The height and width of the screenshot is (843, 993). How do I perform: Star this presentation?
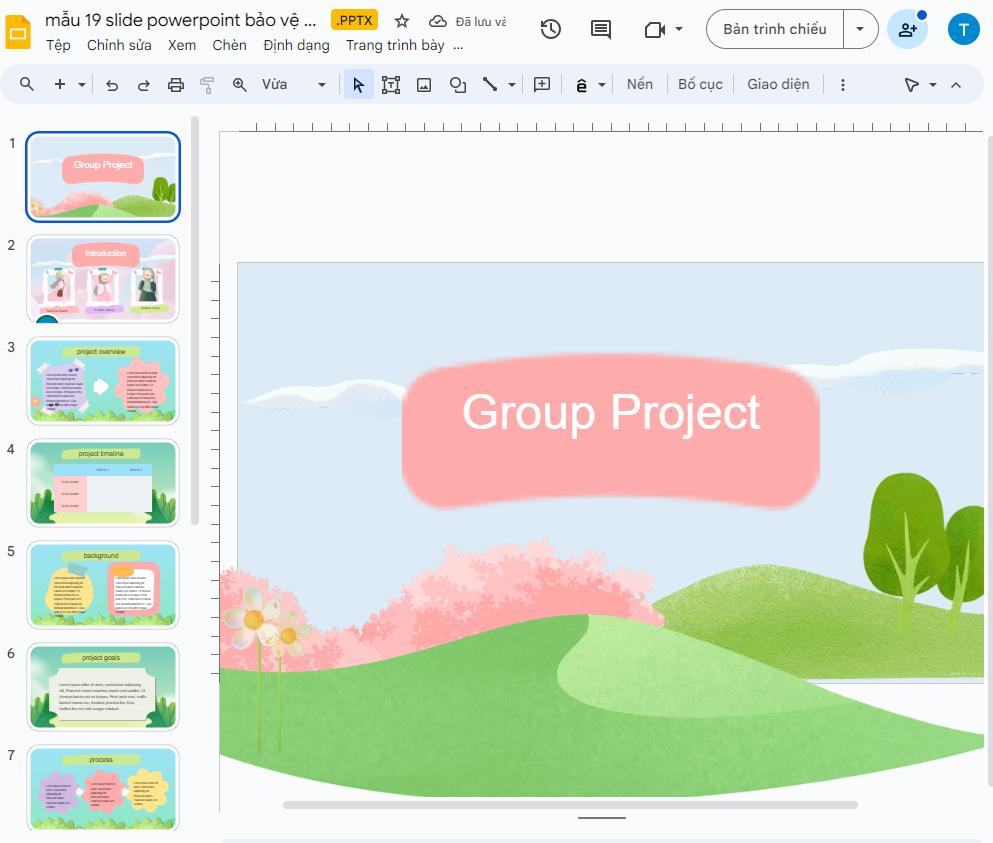pos(401,20)
